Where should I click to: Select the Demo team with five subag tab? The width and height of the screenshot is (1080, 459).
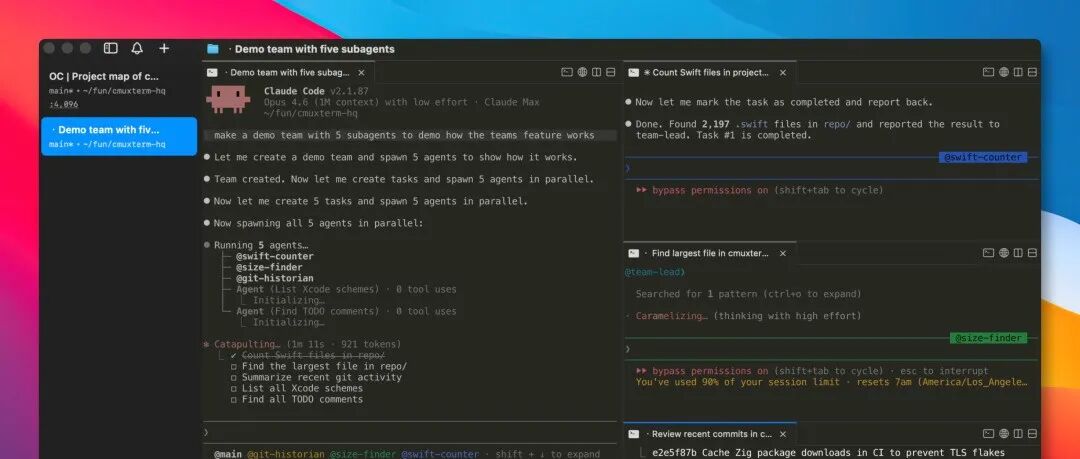click(x=289, y=72)
